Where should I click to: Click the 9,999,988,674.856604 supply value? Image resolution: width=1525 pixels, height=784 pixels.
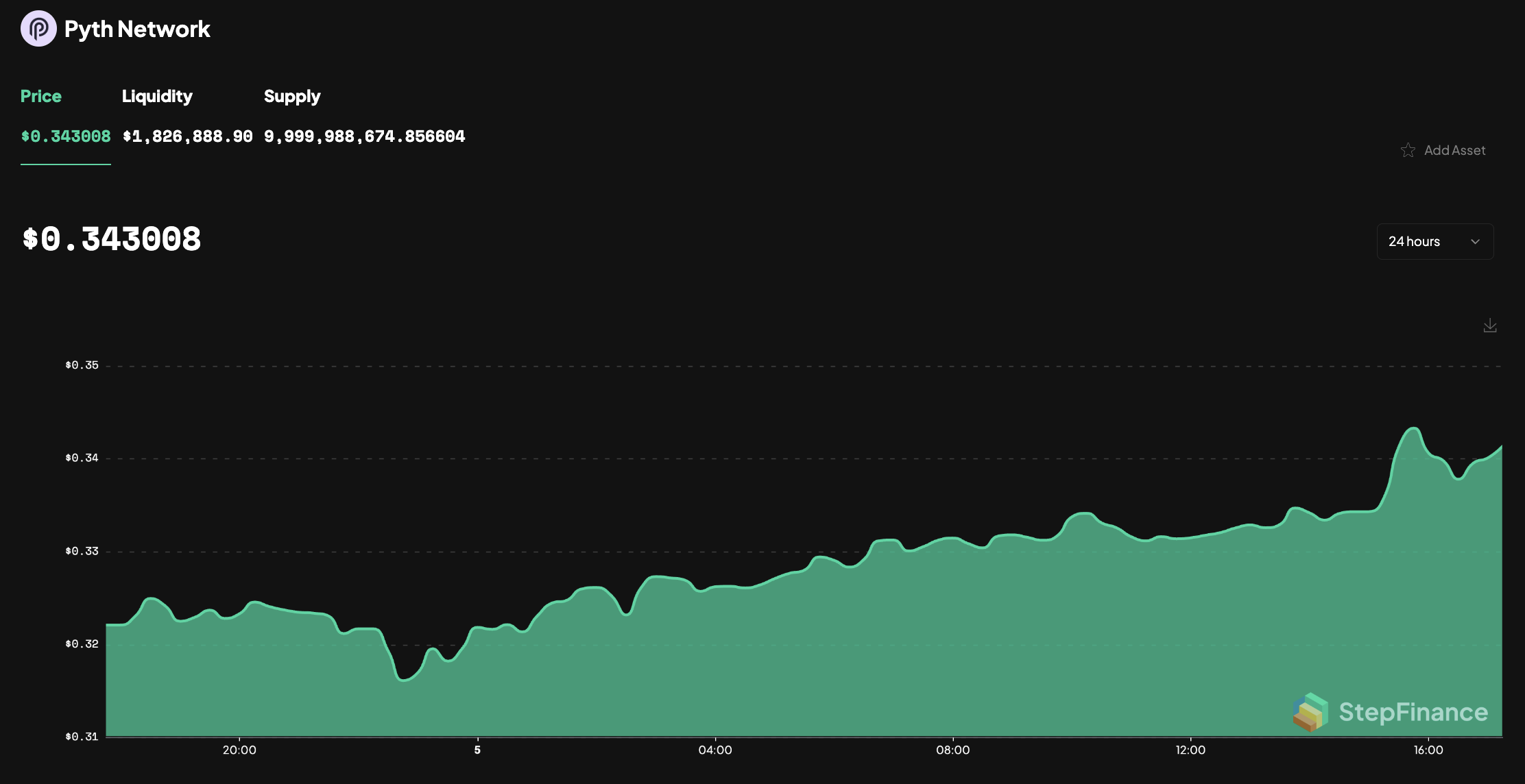pyautogui.click(x=364, y=136)
